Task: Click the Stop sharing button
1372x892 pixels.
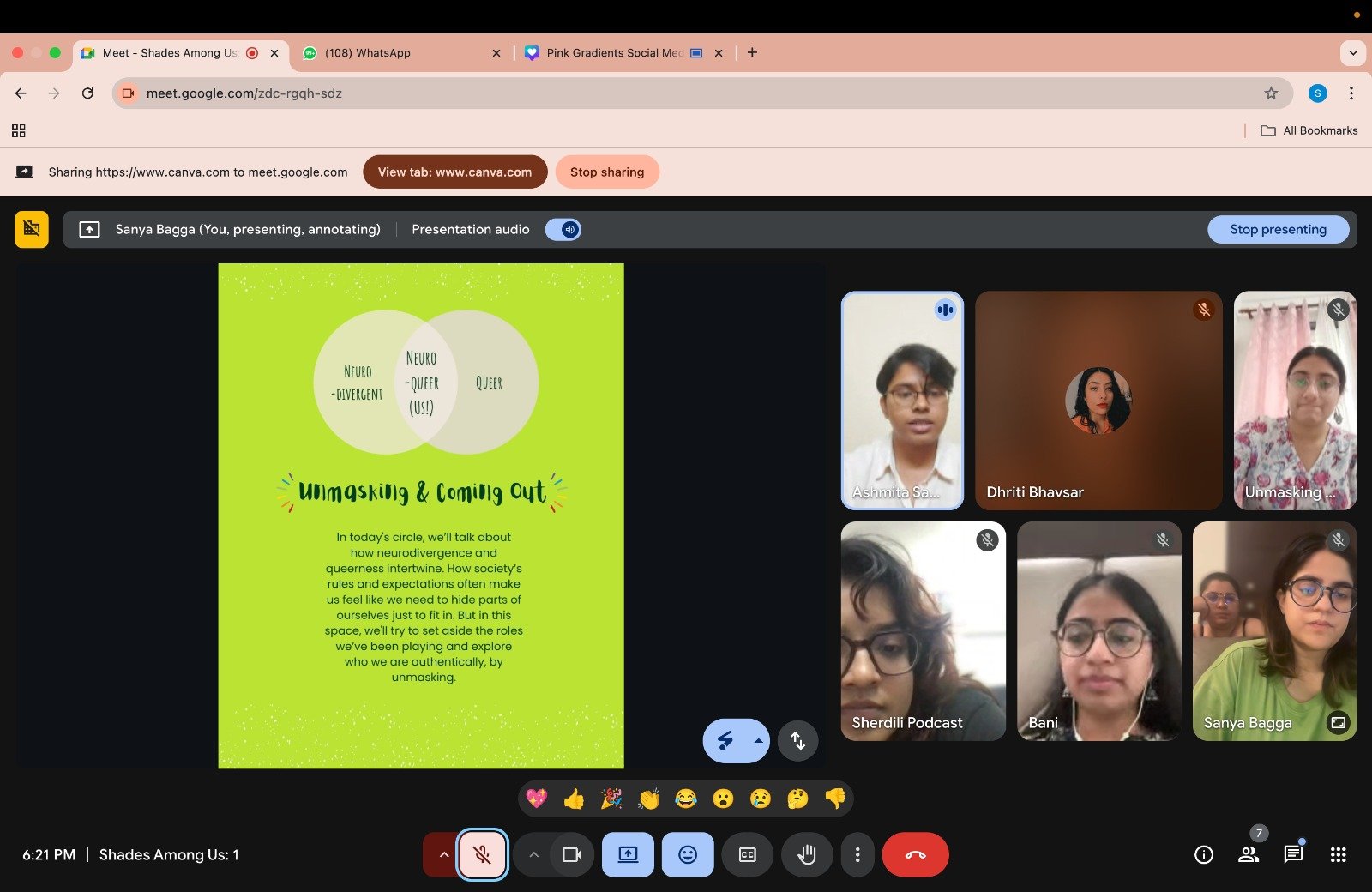Action: (x=607, y=172)
